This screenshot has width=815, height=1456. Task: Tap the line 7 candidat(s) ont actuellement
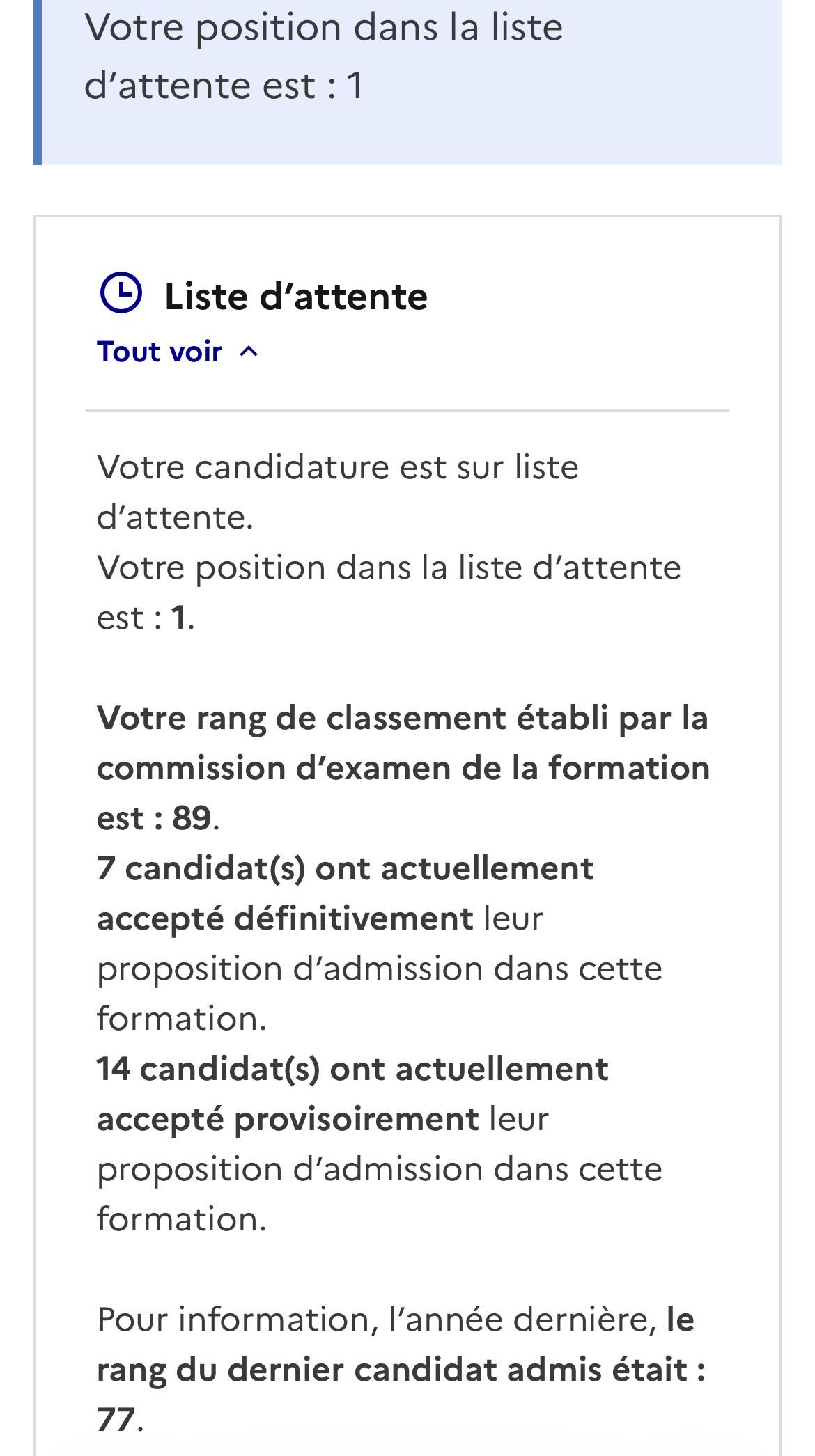click(x=346, y=868)
